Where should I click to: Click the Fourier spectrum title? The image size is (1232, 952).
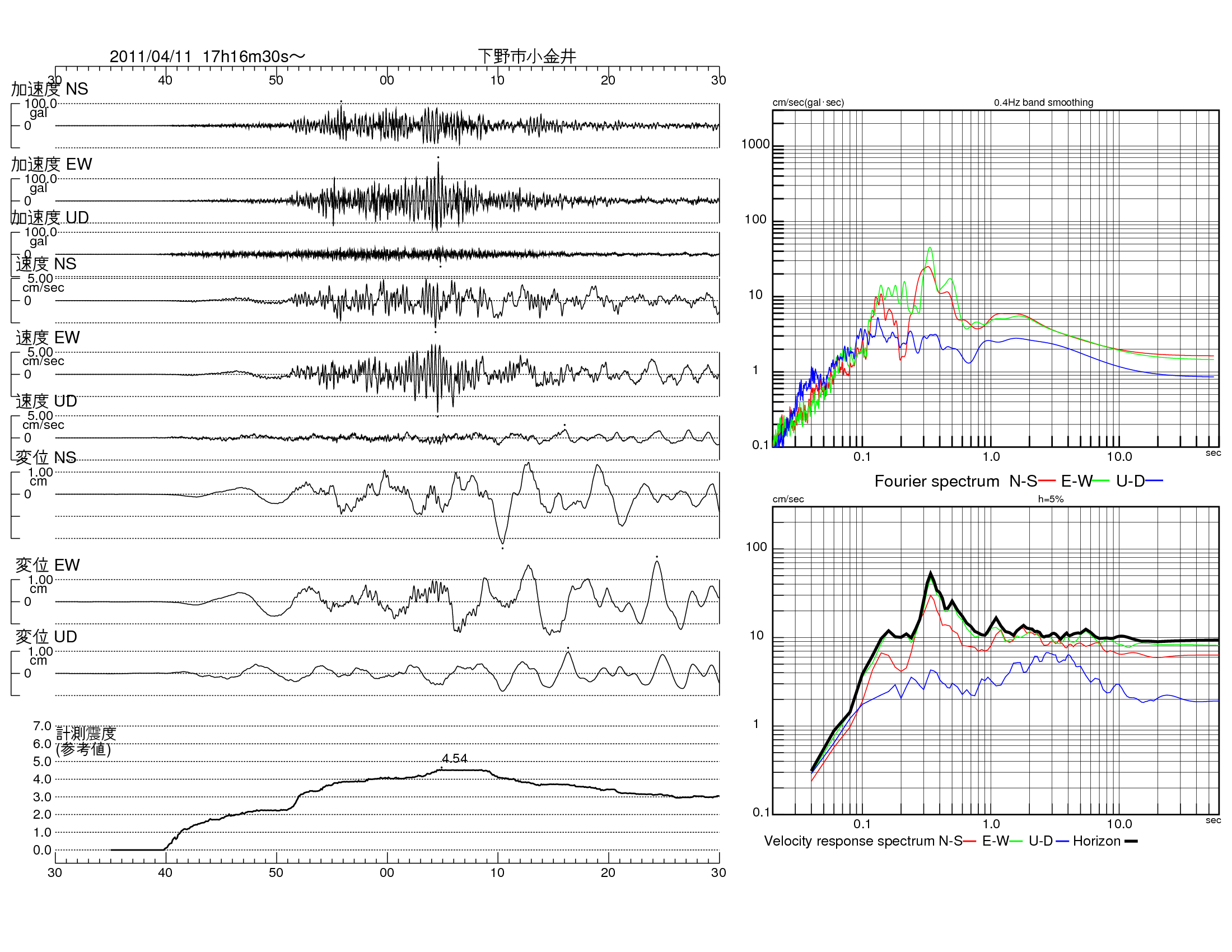point(936,481)
